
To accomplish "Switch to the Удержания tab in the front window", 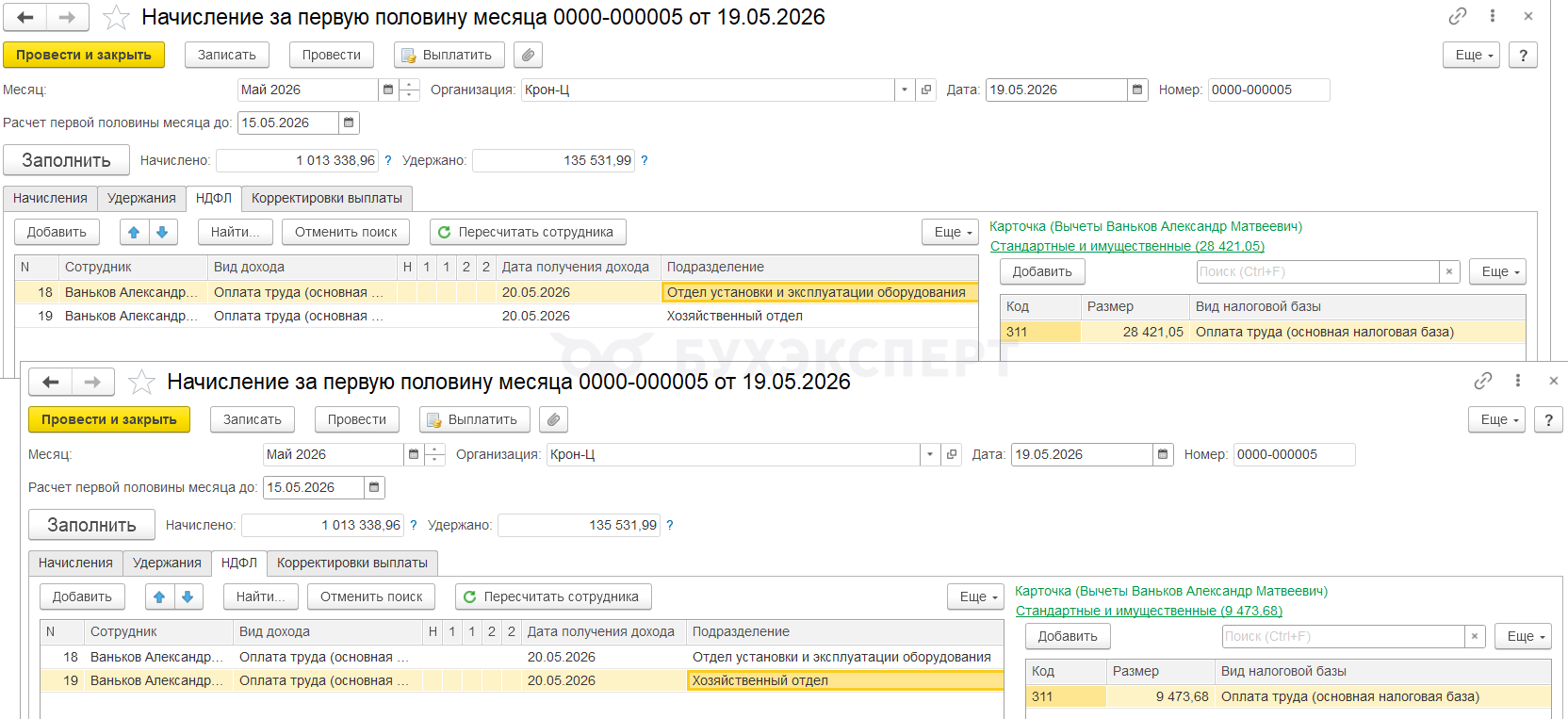I will tap(167, 563).
